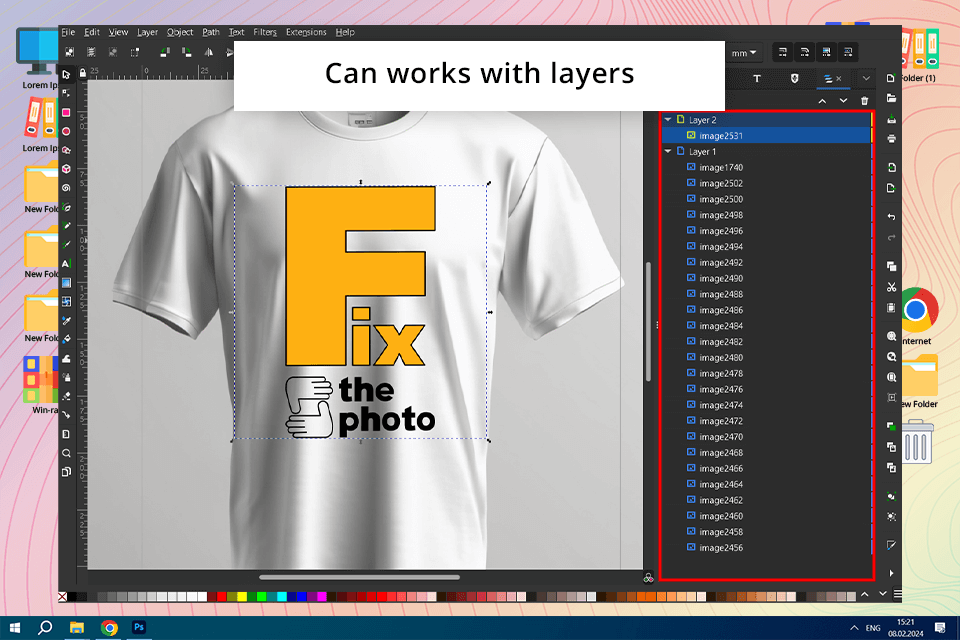Select the Zoom magnifier tool
The image size is (960, 640).
pos(66,453)
